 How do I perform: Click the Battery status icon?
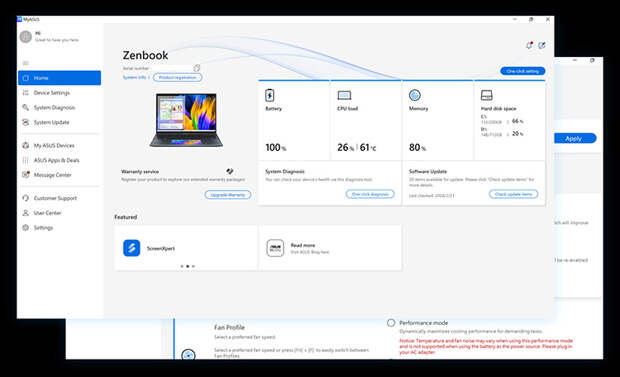click(x=270, y=95)
